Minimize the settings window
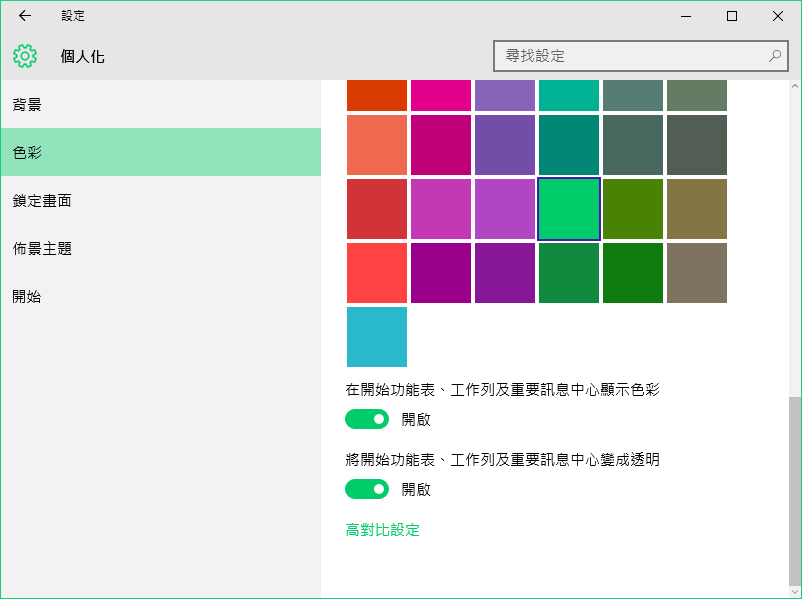Screen dimensions: 802x599 click(686, 16)
